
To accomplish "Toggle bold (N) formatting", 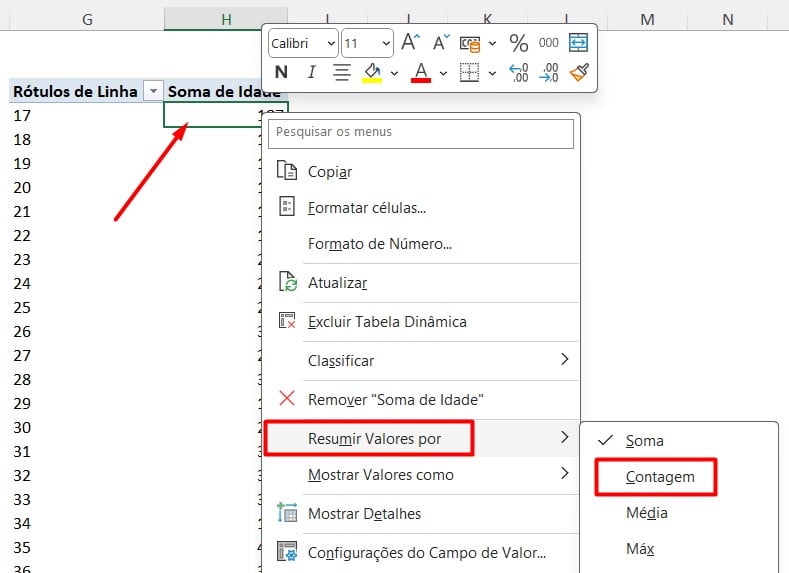I will tap(281, 72).
